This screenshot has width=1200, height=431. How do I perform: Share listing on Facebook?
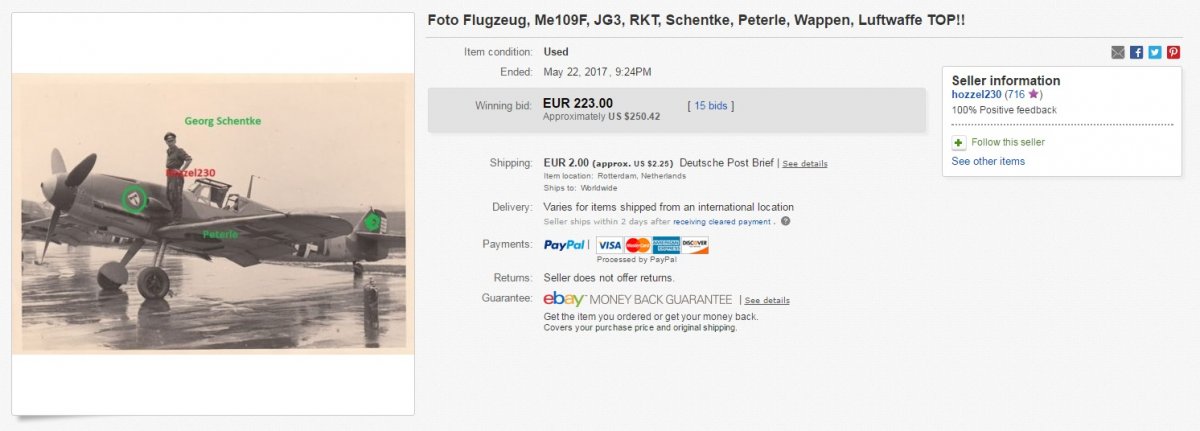click(x=1136, y=53)
